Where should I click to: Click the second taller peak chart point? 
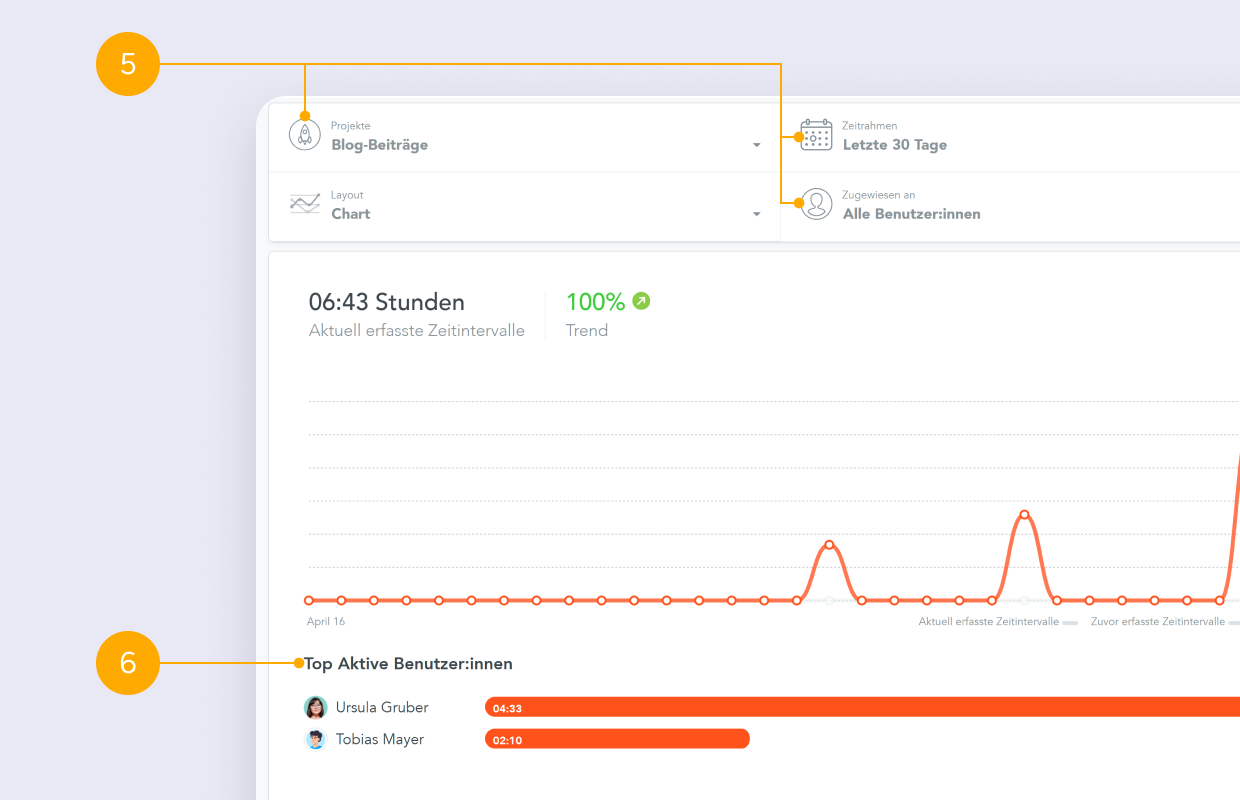click(1024, 515)
